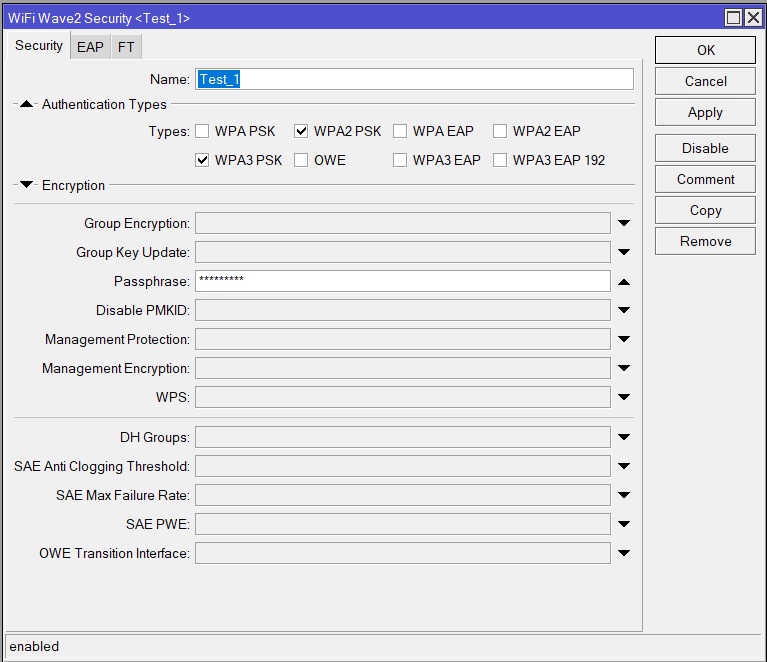Enable the OWE authentication type

coord(301,160)
